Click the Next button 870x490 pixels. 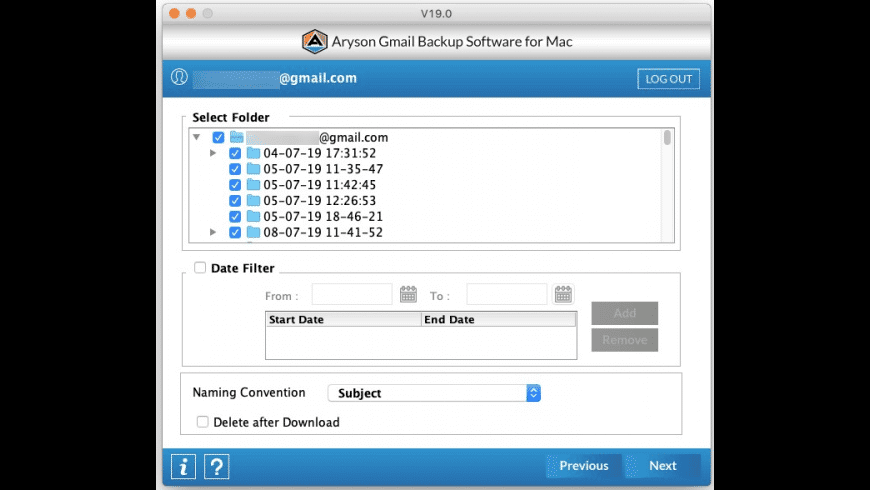point(663,466)
